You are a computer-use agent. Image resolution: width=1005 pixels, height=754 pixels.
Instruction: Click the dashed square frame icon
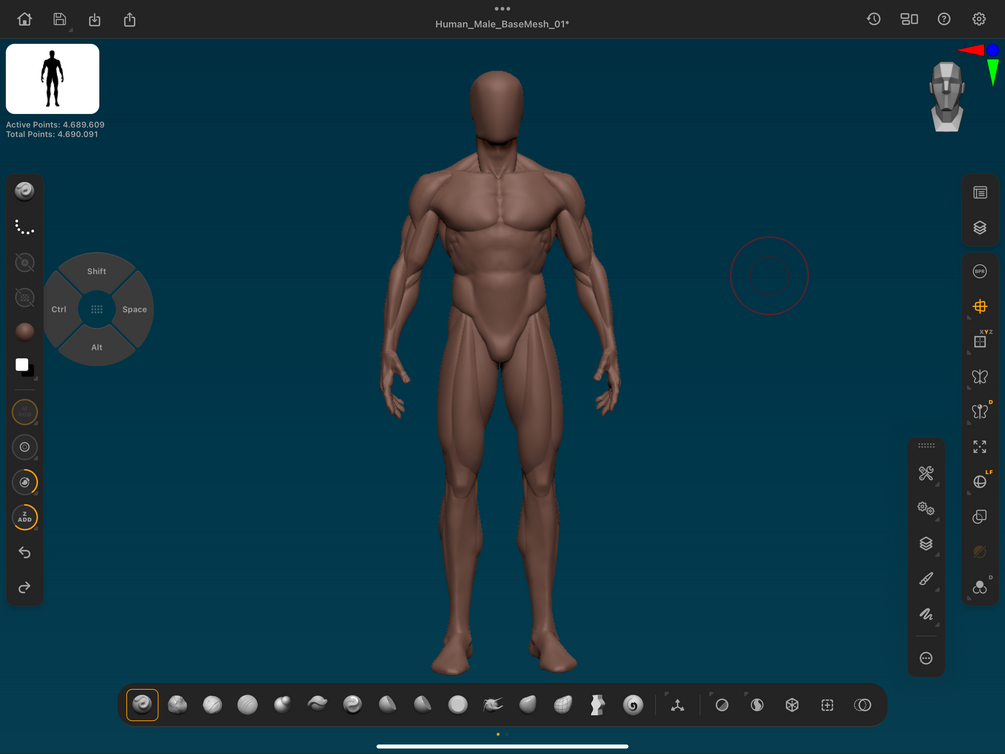(827, 705)
